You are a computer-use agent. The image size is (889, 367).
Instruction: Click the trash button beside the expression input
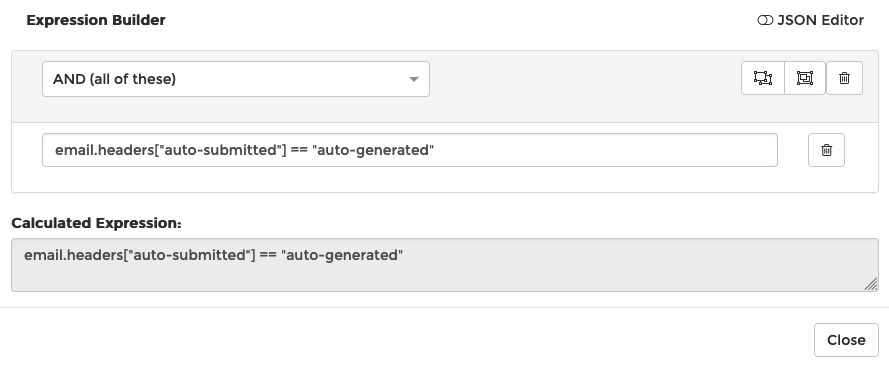(x=826, y=150)
